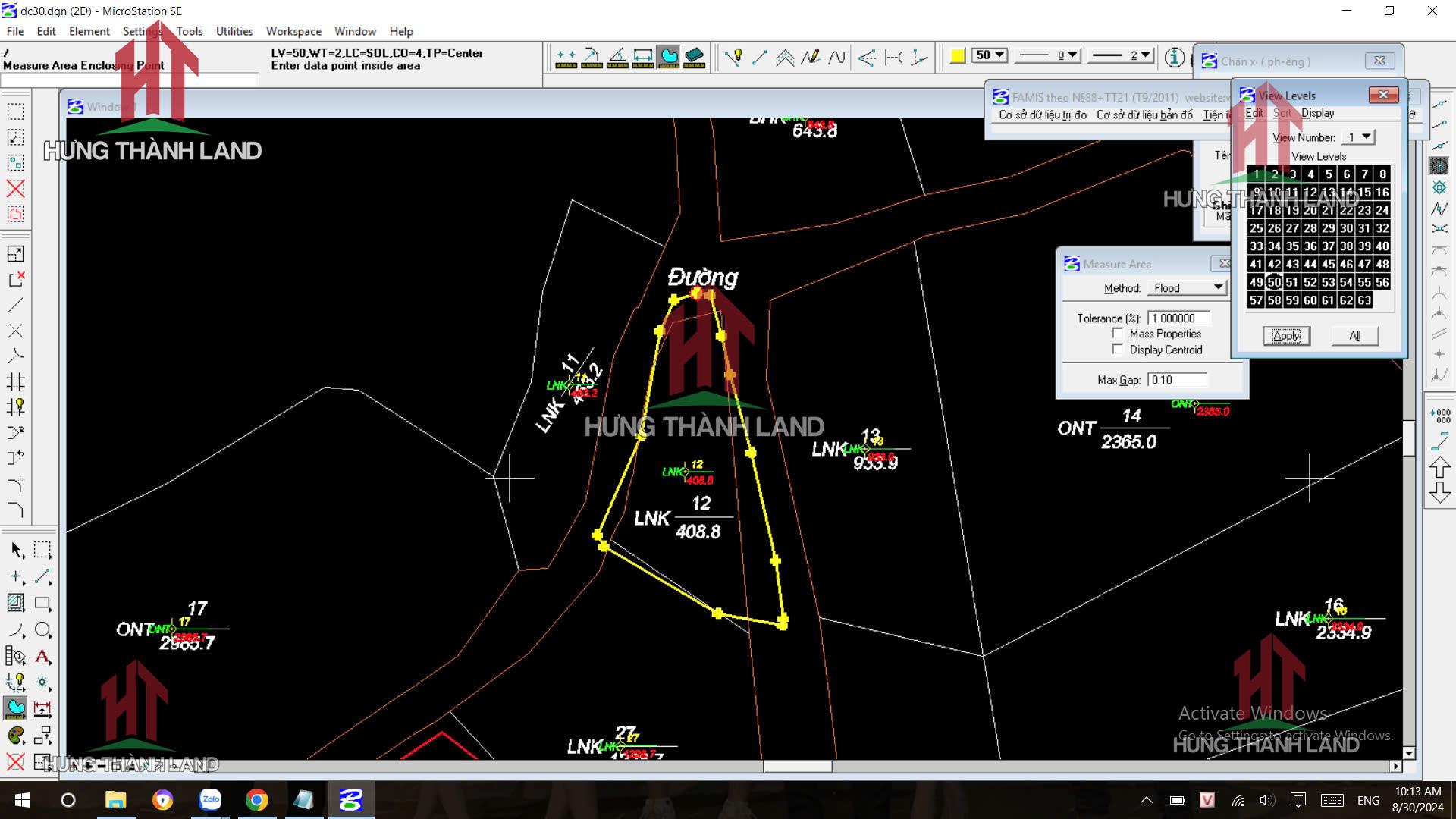1456x819 pixels.
Task: Open the Workspace menu
Action: click(293, 31)
